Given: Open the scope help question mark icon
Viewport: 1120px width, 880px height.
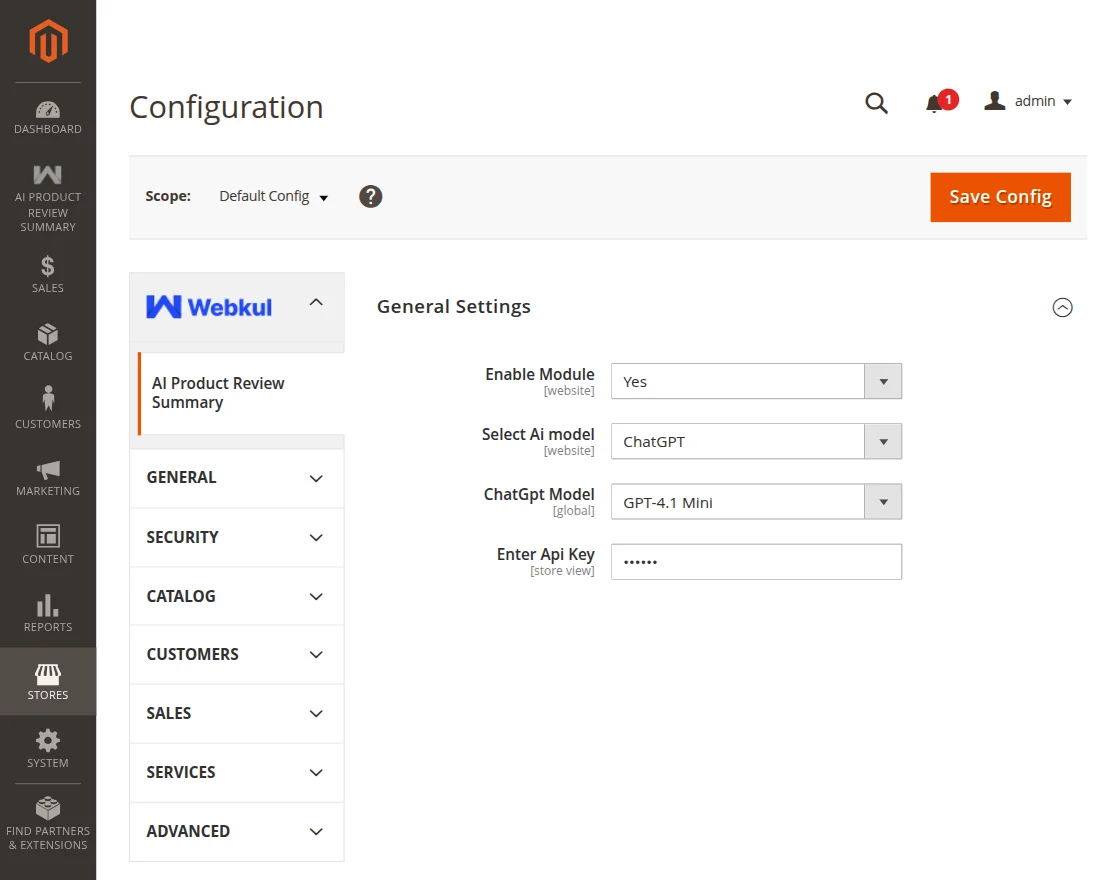Looking at the screenshot, I should tap(370, 196).
